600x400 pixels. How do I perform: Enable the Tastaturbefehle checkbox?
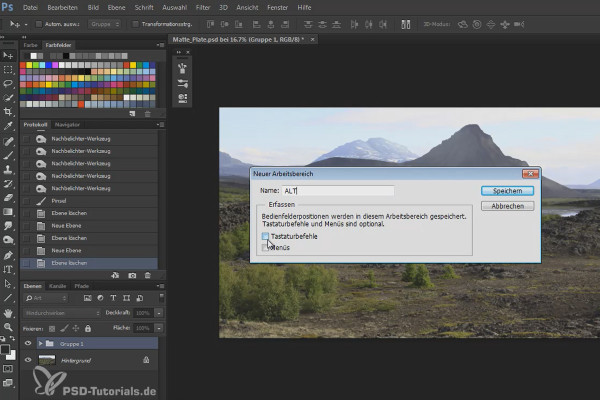pyautogui.click(x=265, y=236)
